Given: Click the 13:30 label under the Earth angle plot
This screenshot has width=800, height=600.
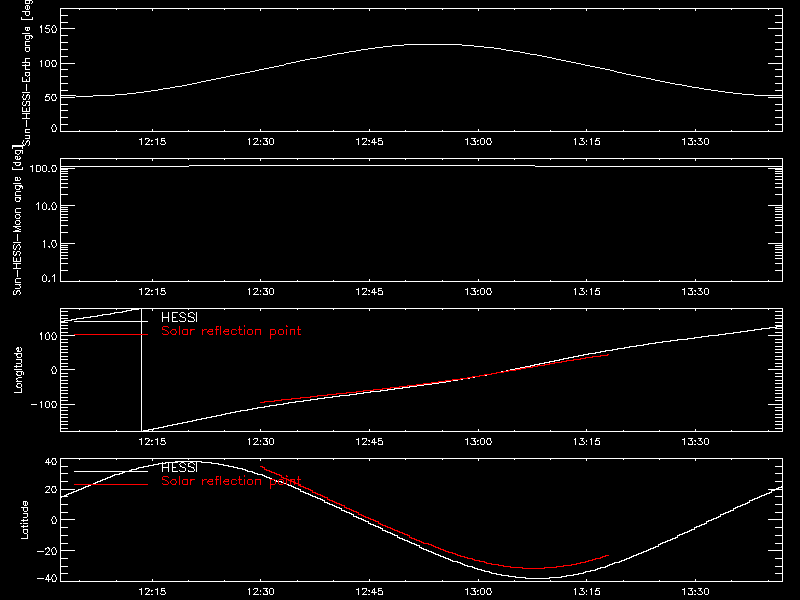Looking at the screenshot, I should coord(695,141).
